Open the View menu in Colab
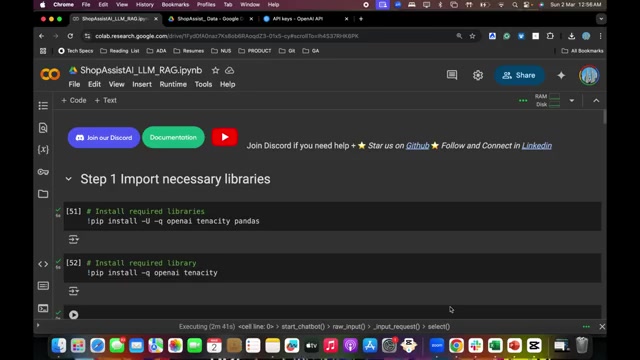This screenshot has height=360, width=640. pos(116,84)
